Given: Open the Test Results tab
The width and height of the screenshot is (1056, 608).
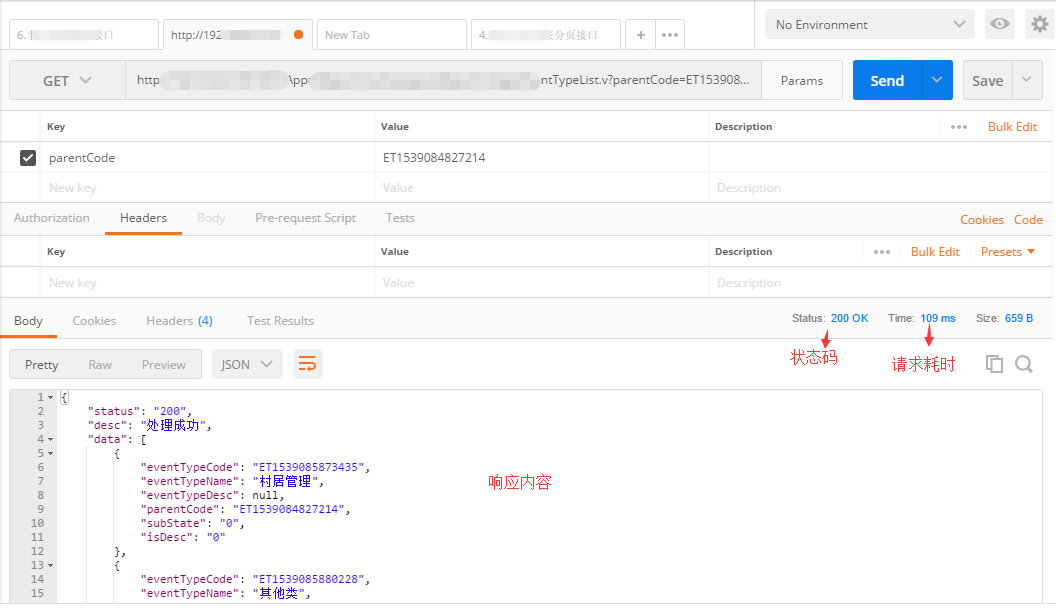Looking at the screenshot, I should [280, 320].
